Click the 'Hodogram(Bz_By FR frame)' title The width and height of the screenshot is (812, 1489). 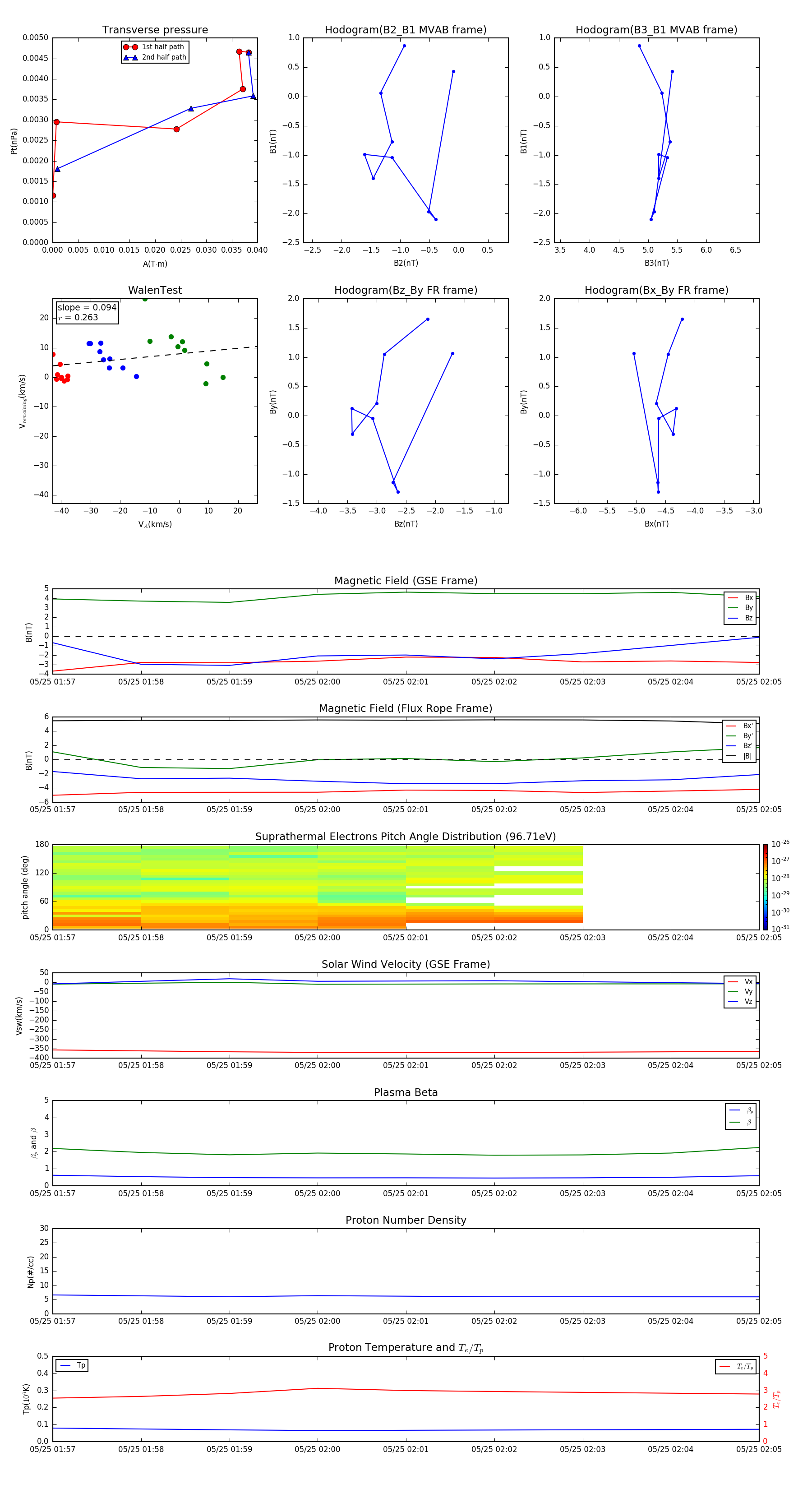click(x=406, y=290)
